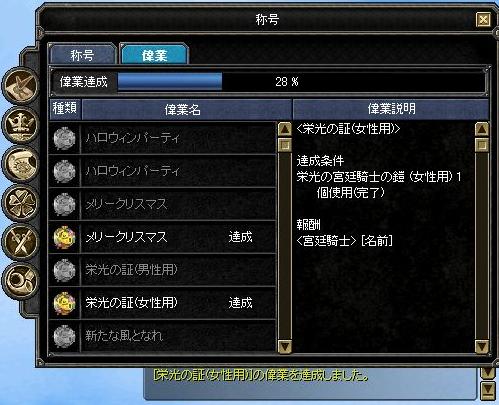Screen dimensions: 499x405
Task: Switch to the 称号 tab
Action: click(x=82, y=54)
